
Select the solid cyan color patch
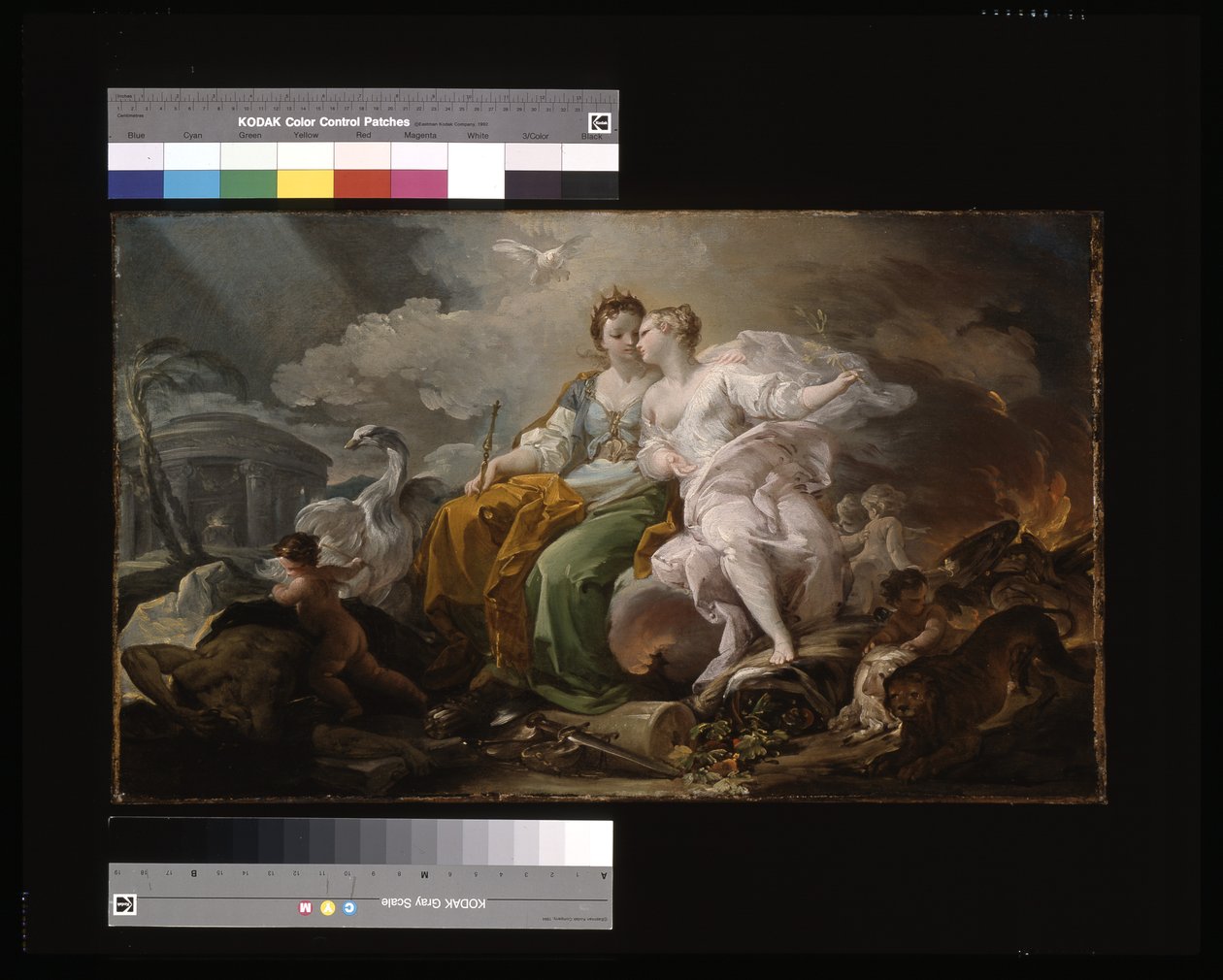[192, 184]
